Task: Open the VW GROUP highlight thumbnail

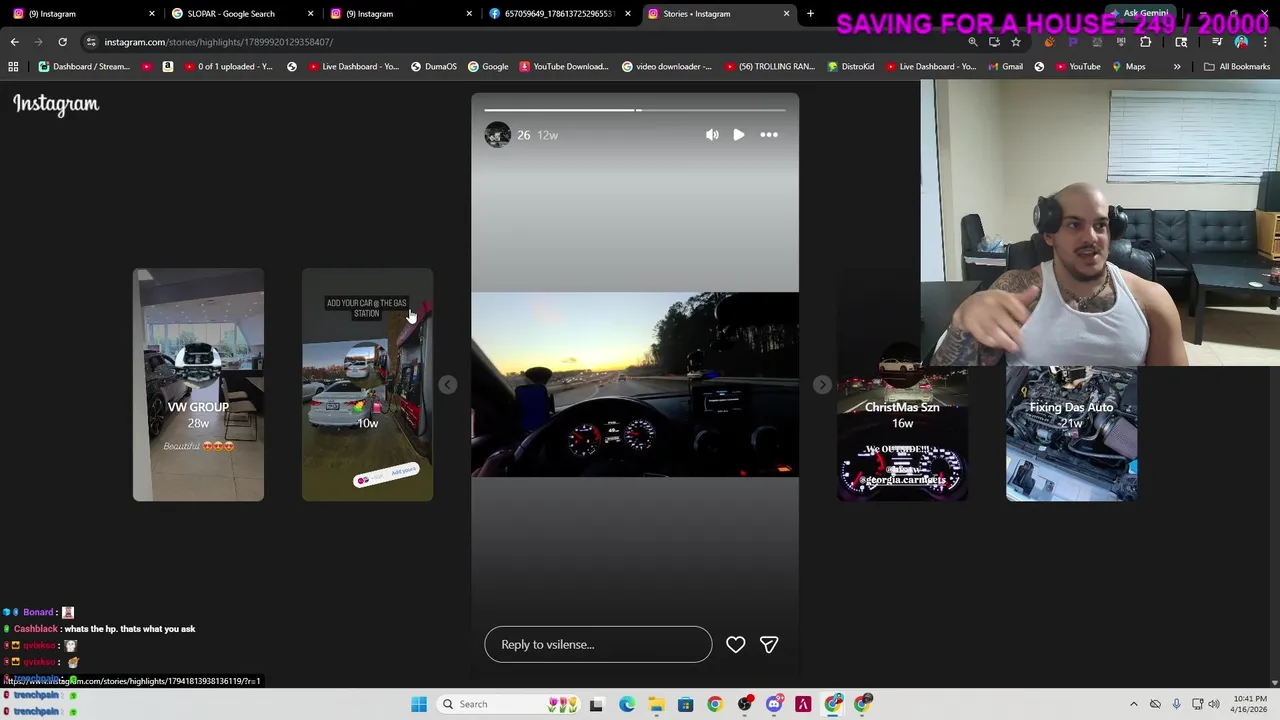Action: tap(198, 385)
